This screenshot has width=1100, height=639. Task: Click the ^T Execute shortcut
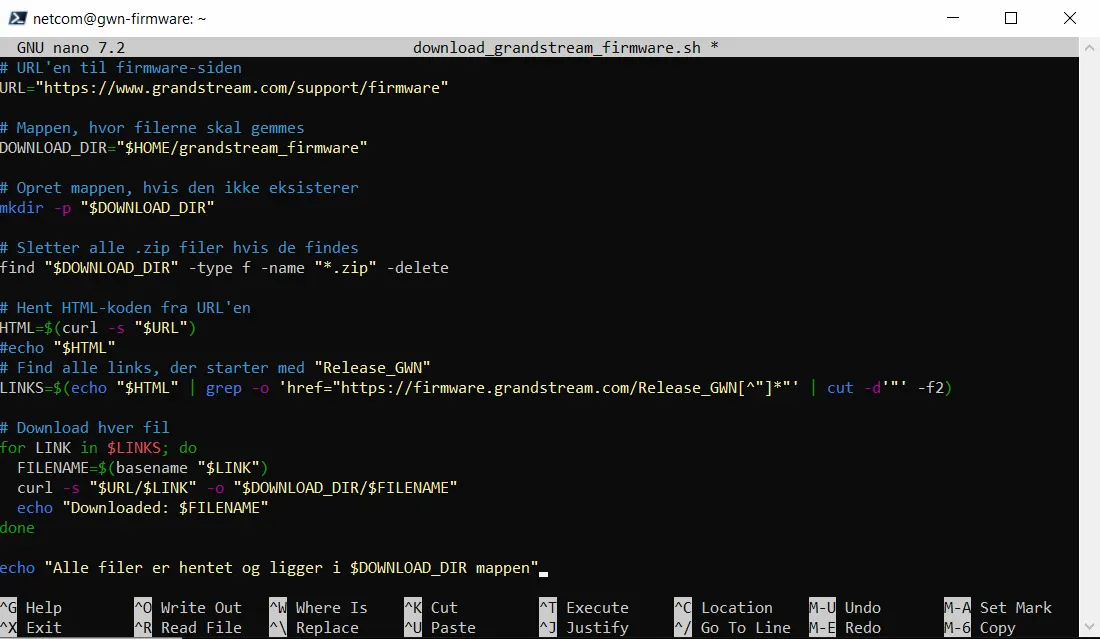click(584, 607)
